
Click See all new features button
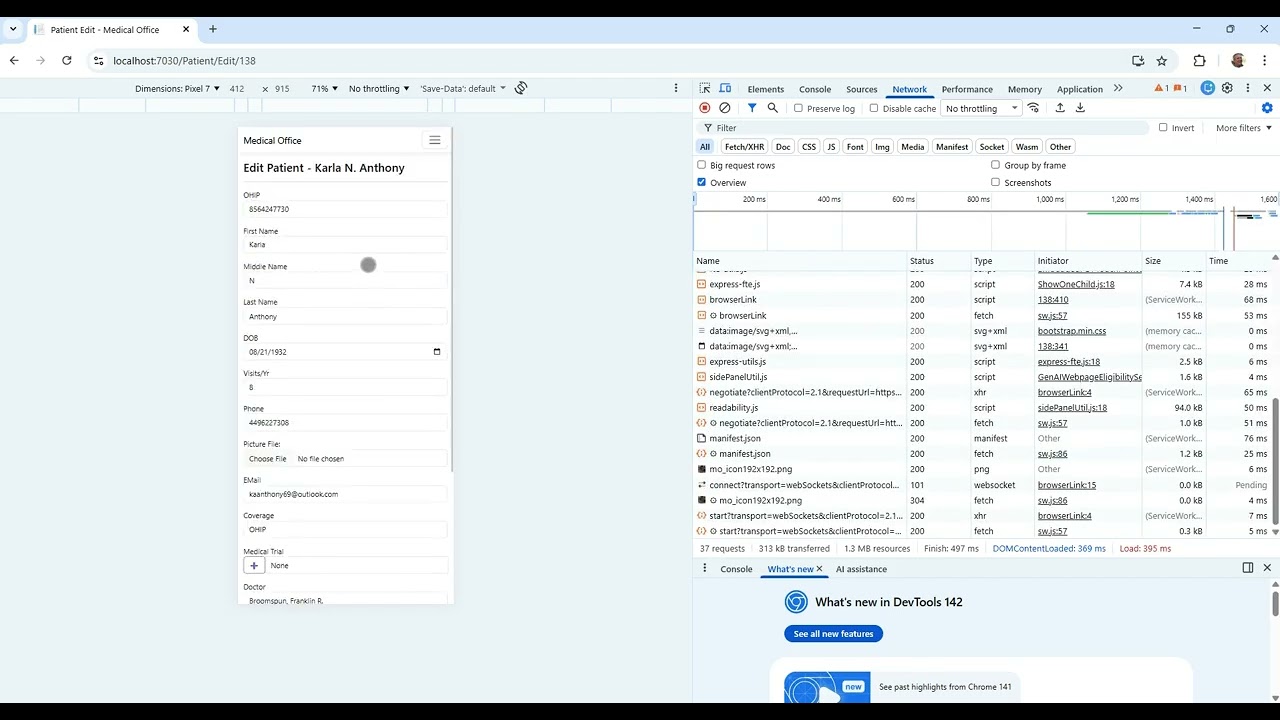tap(833, 634)
